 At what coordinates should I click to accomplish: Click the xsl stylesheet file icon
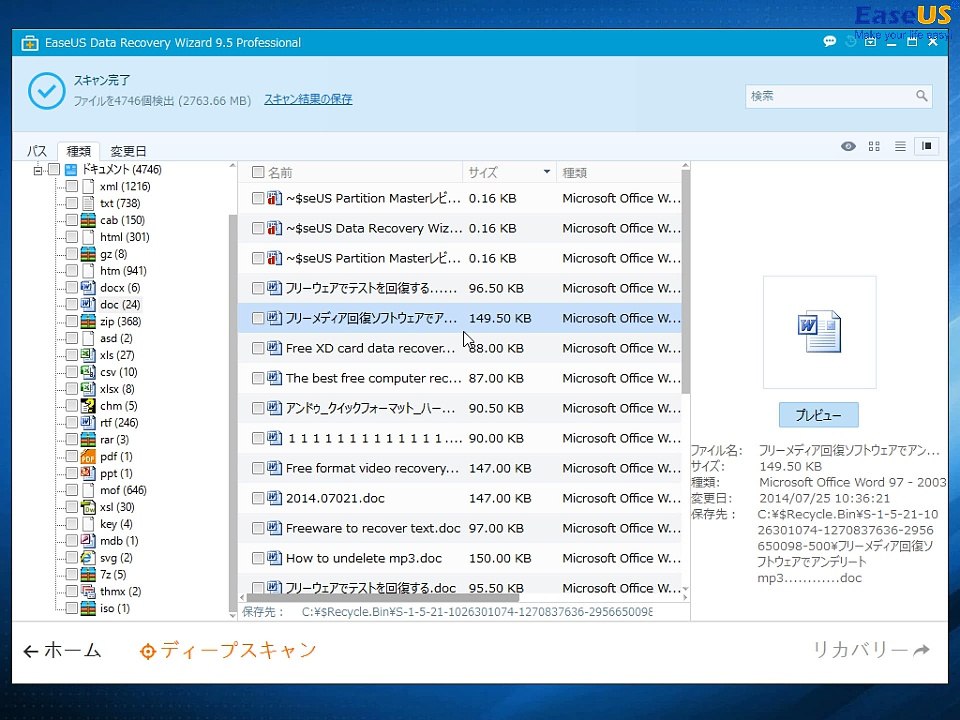pyautogui.click(x=88, y=507)
